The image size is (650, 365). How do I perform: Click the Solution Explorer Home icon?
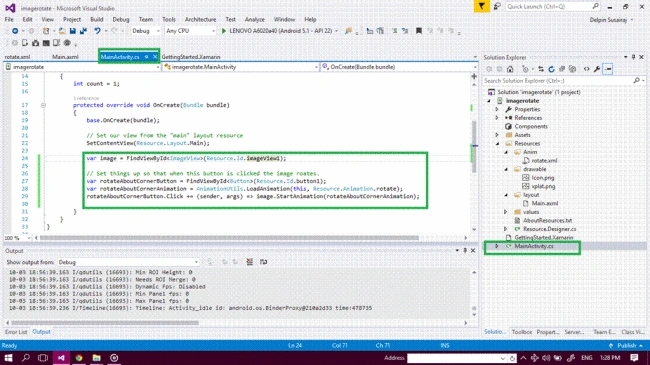[510, 69]
